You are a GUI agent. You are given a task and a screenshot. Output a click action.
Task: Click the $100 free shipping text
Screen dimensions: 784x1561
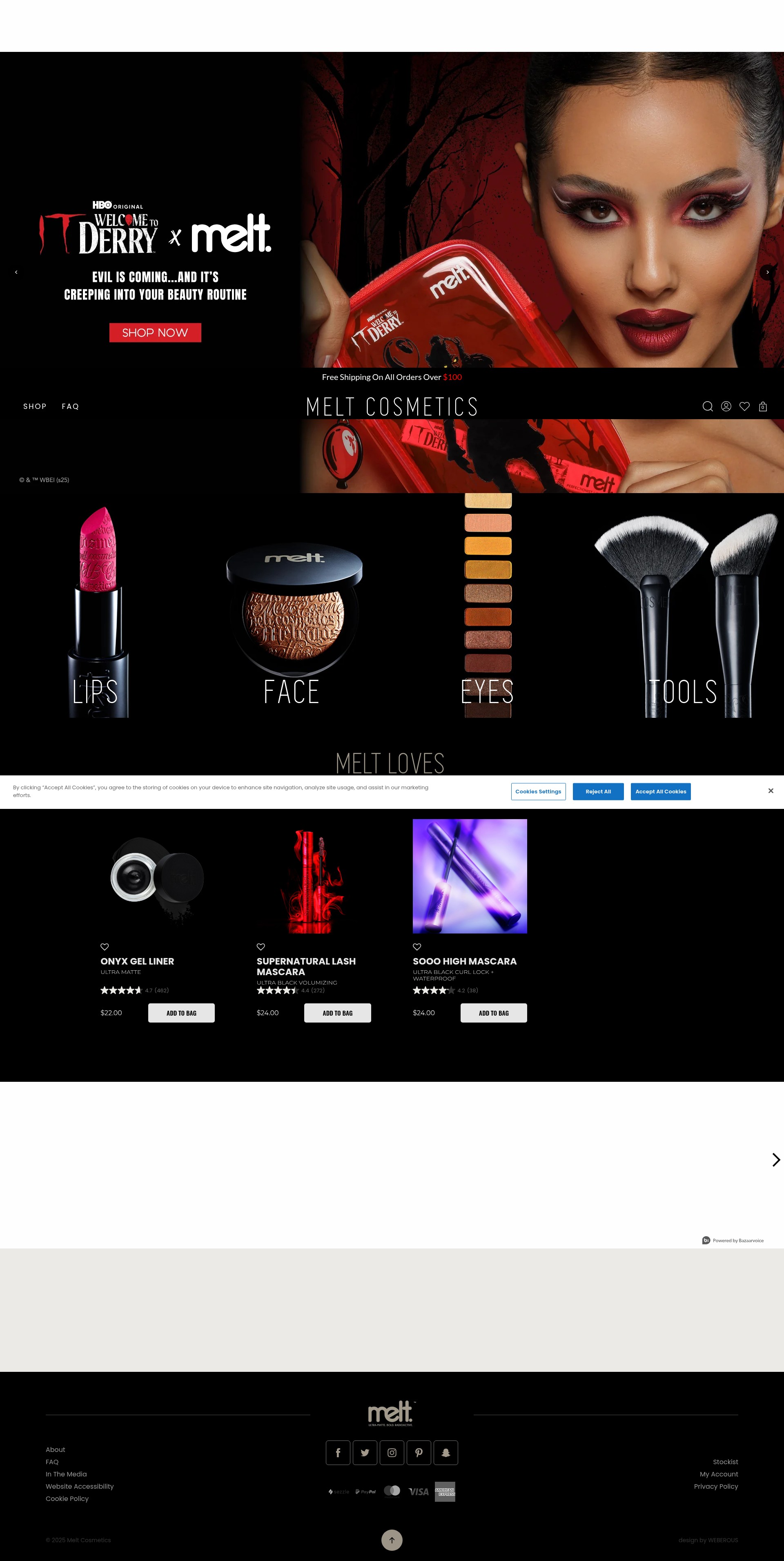tap(452, 377)
